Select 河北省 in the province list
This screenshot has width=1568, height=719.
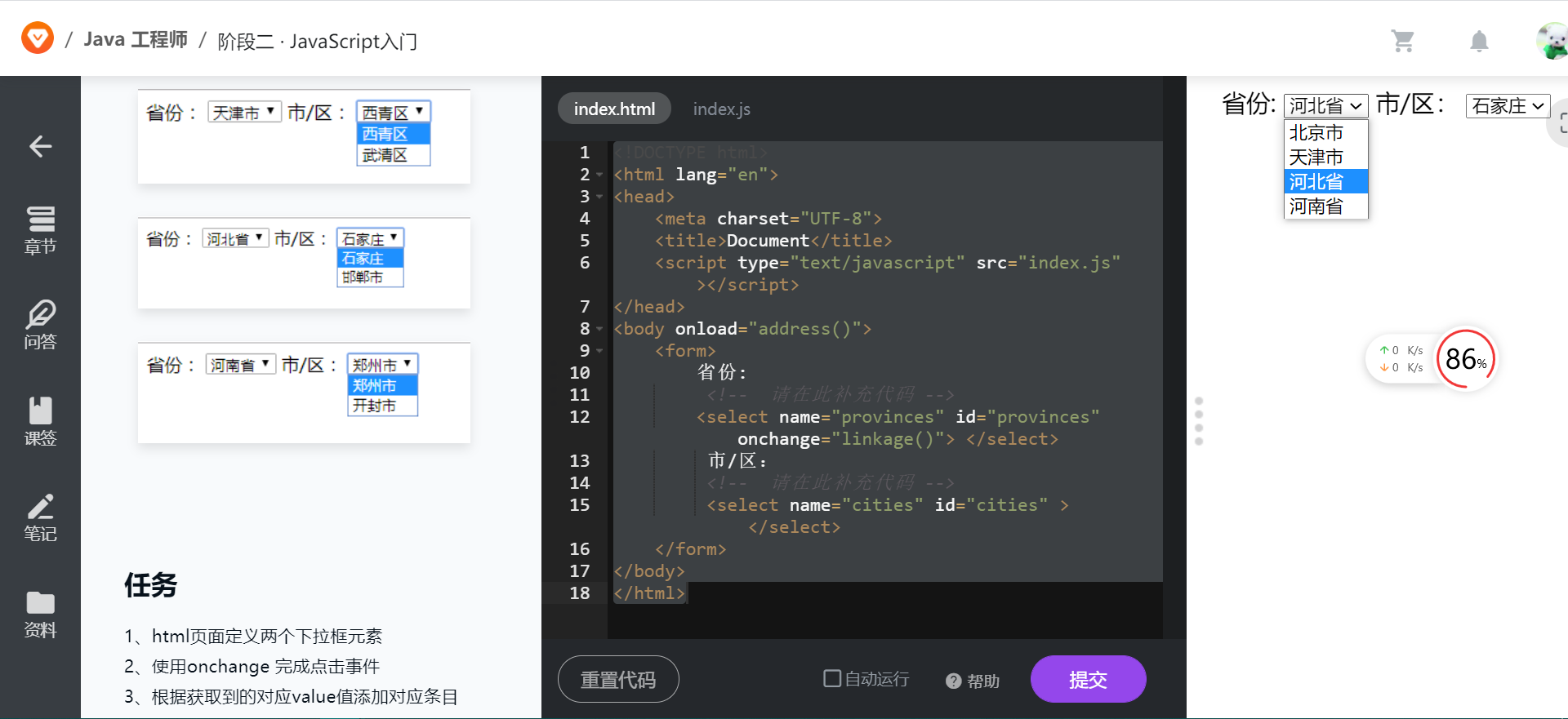coord(1325,181)
